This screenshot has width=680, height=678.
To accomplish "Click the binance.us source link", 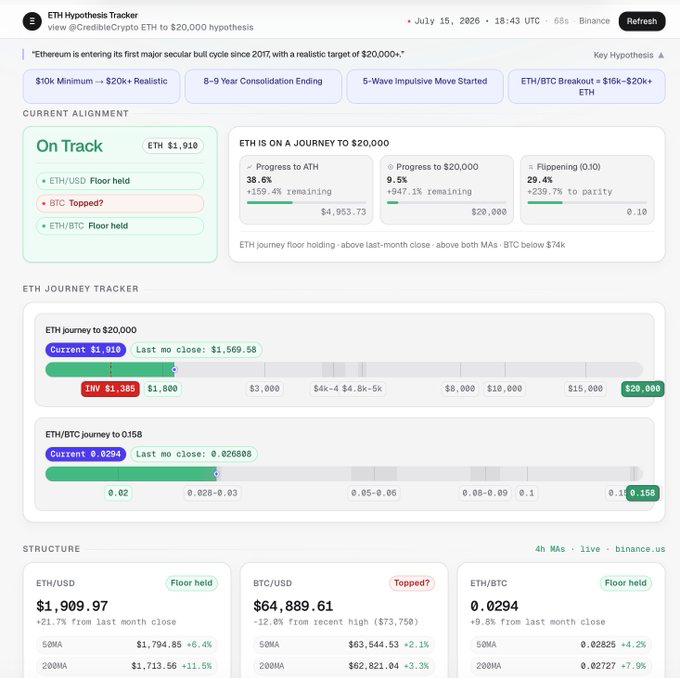I will (x=640, y=549).
